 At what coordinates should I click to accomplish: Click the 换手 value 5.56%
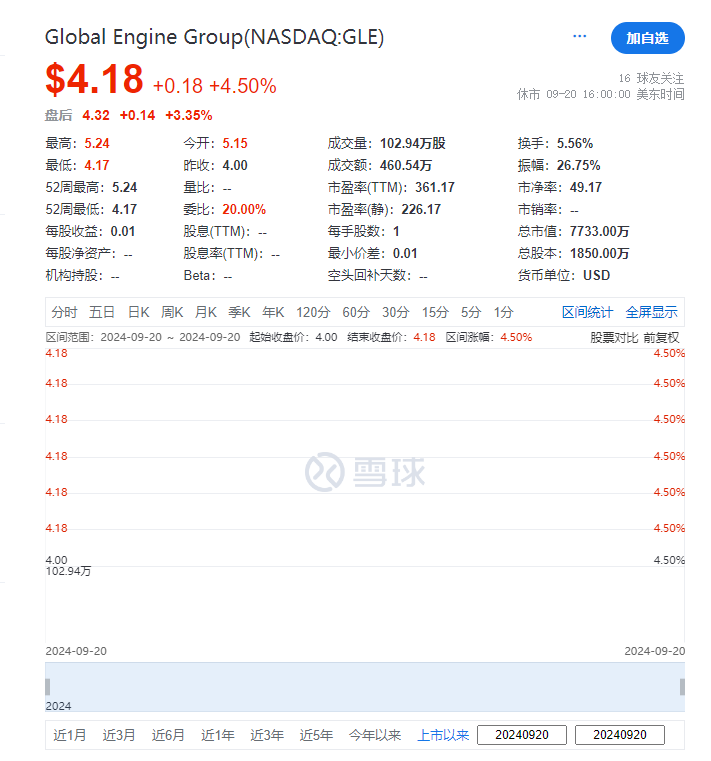[575, 144]
